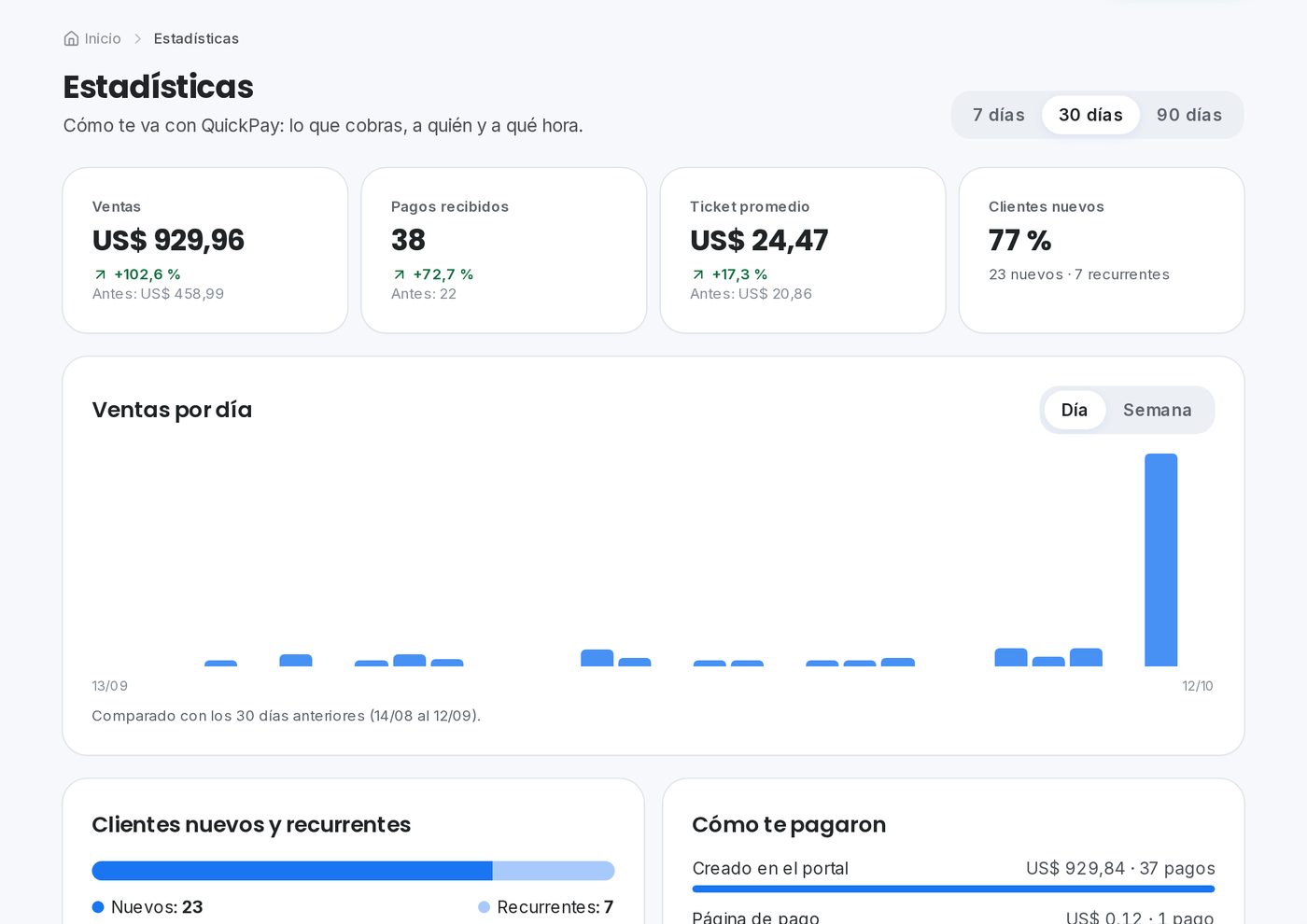The image size is (1307, 924).
Task: Switch the period to 7 días
Action: click(x=999, y=115)
